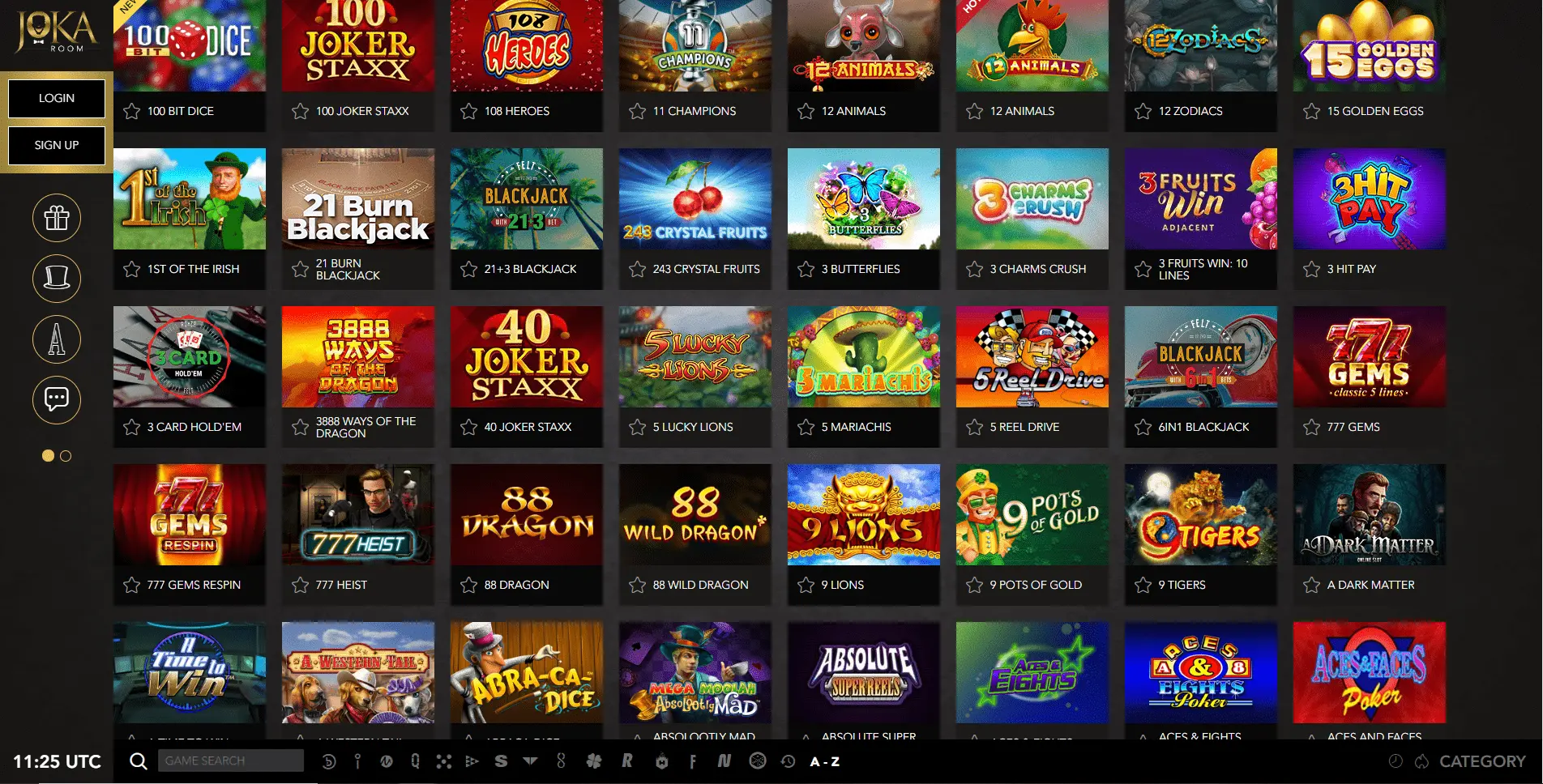Click the Game Search input field
The height and width of the screenshot is (784, 1543).
(231, 761)
